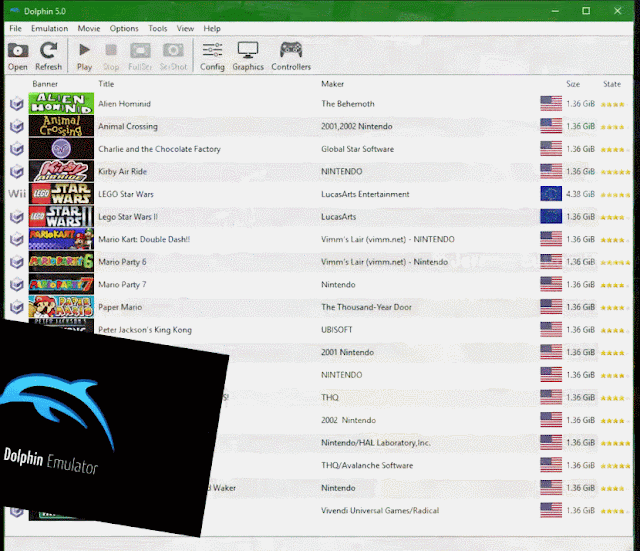The width and height of the screenshot is (640, 551).
Task: Open the File menu
Action: [x=16, y=29]
